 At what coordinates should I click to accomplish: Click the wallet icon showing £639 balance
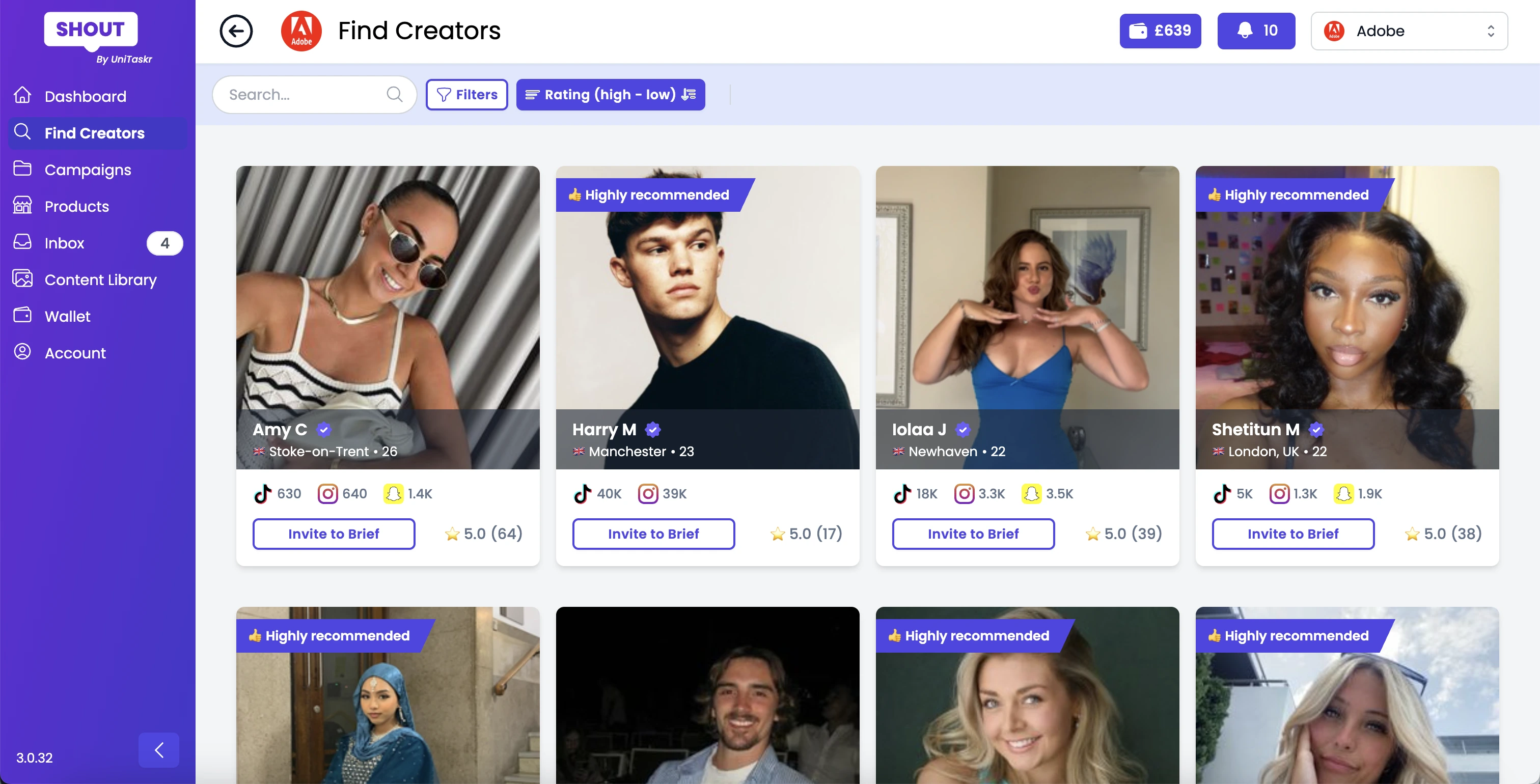coord(1160,31)
